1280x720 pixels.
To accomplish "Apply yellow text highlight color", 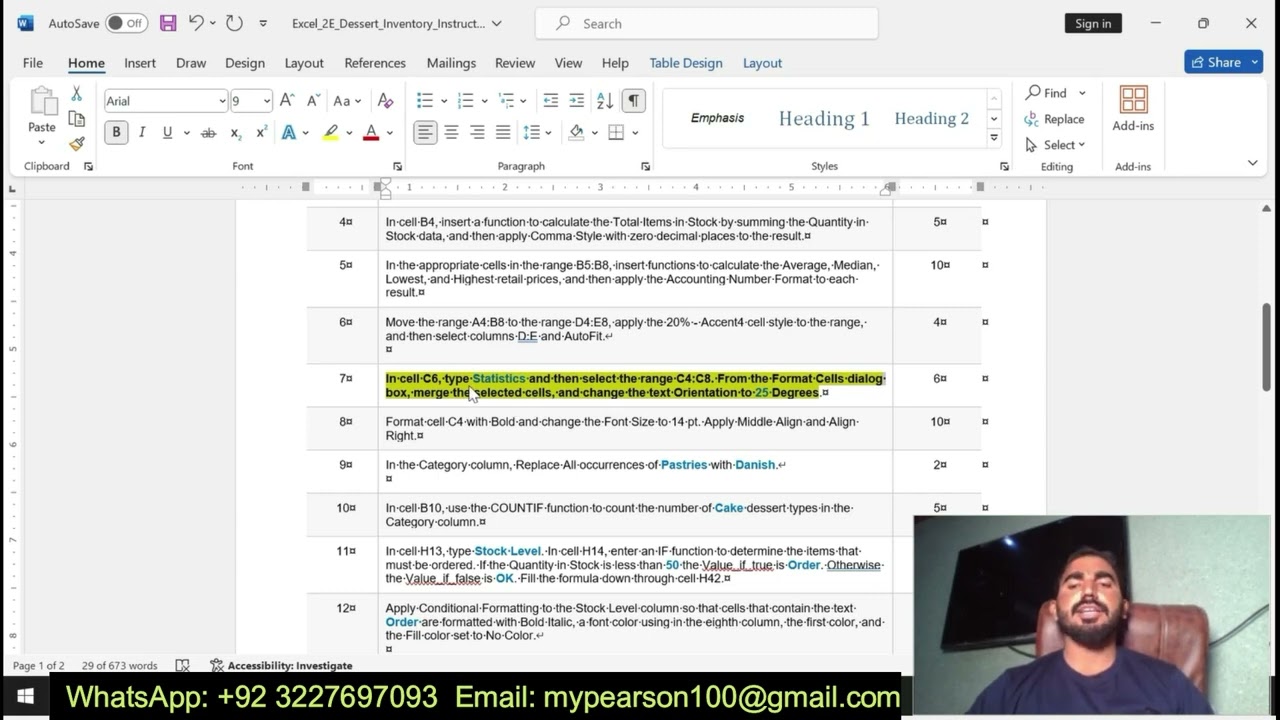I will click(x=331, y=133).
